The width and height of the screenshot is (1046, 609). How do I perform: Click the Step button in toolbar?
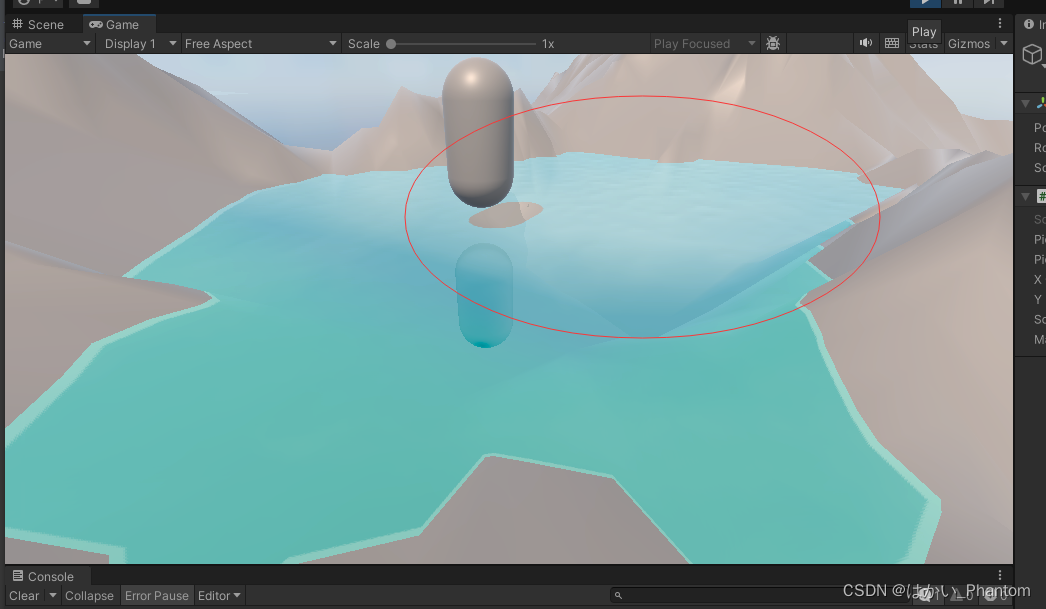click(x=989, y=3)
